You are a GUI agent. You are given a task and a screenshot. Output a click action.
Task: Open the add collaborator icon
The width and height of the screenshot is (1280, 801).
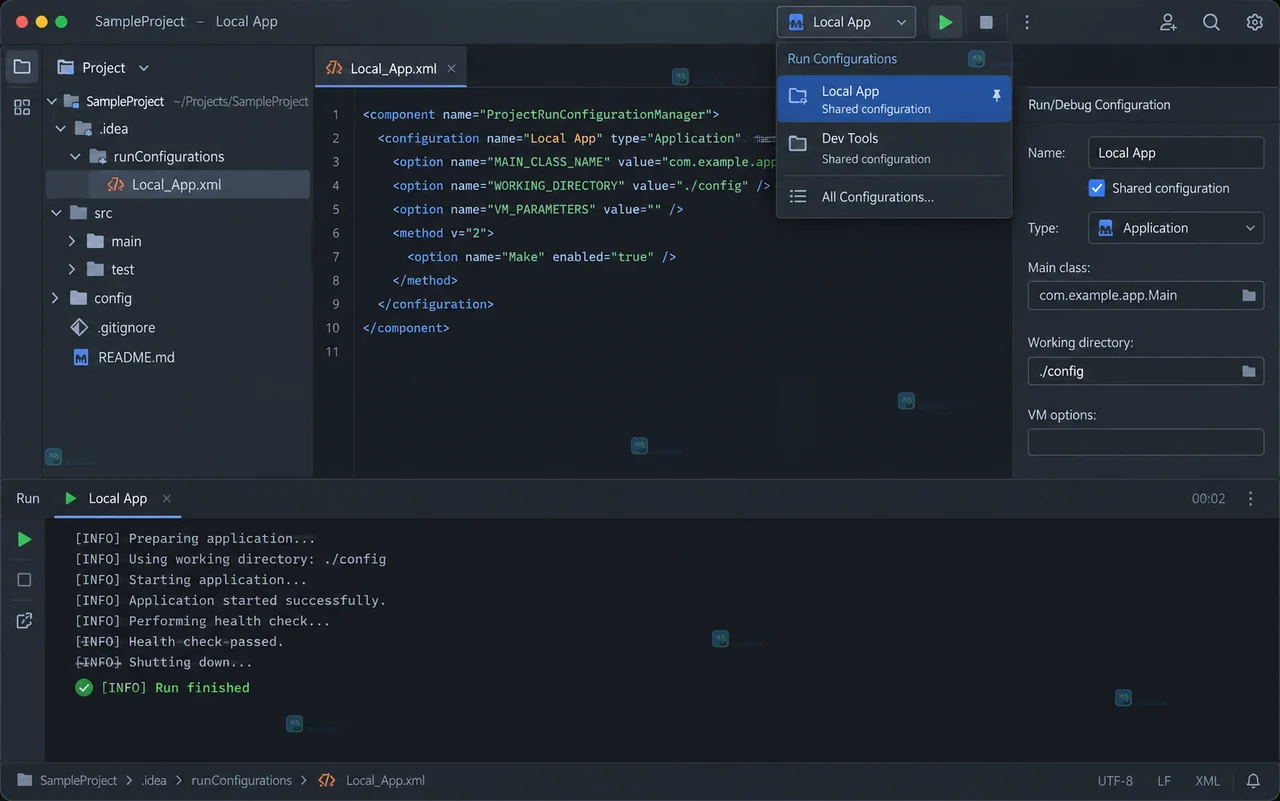[x=1168, y=22]
